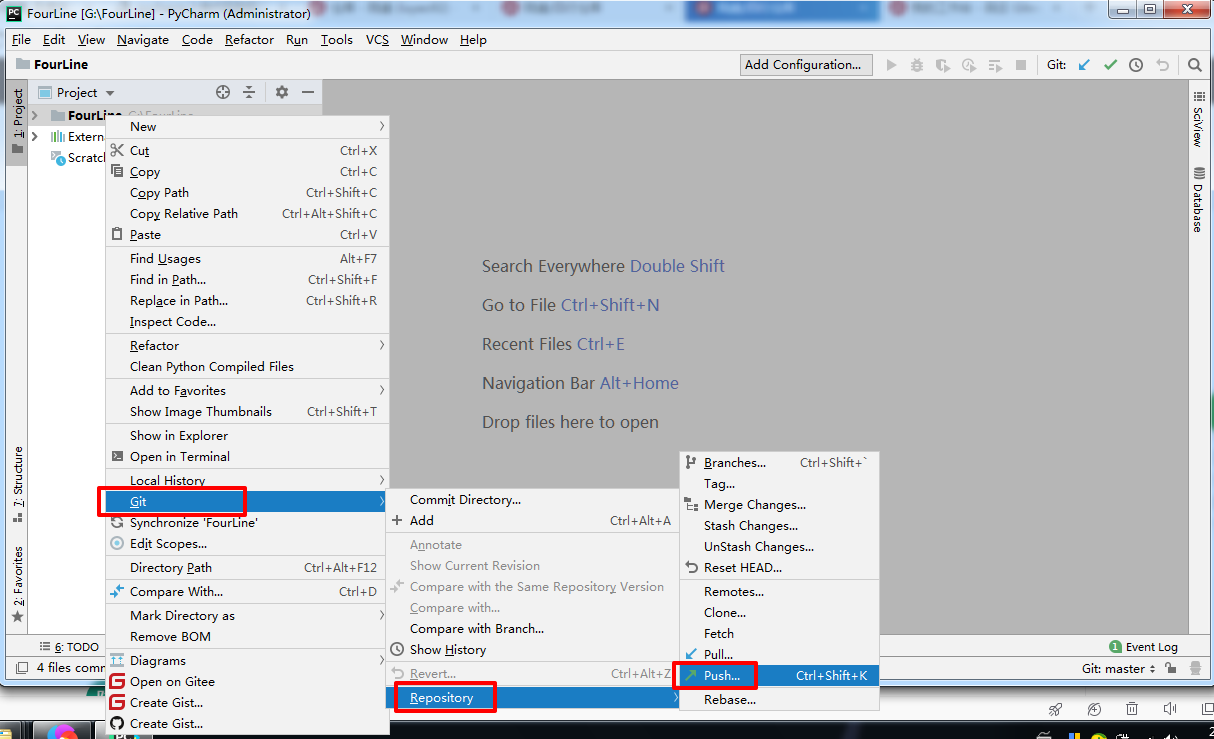Screen dimensions: 1214x739
Task: Select Commit Directory… in Git submenu
Action: coord(533,499)
